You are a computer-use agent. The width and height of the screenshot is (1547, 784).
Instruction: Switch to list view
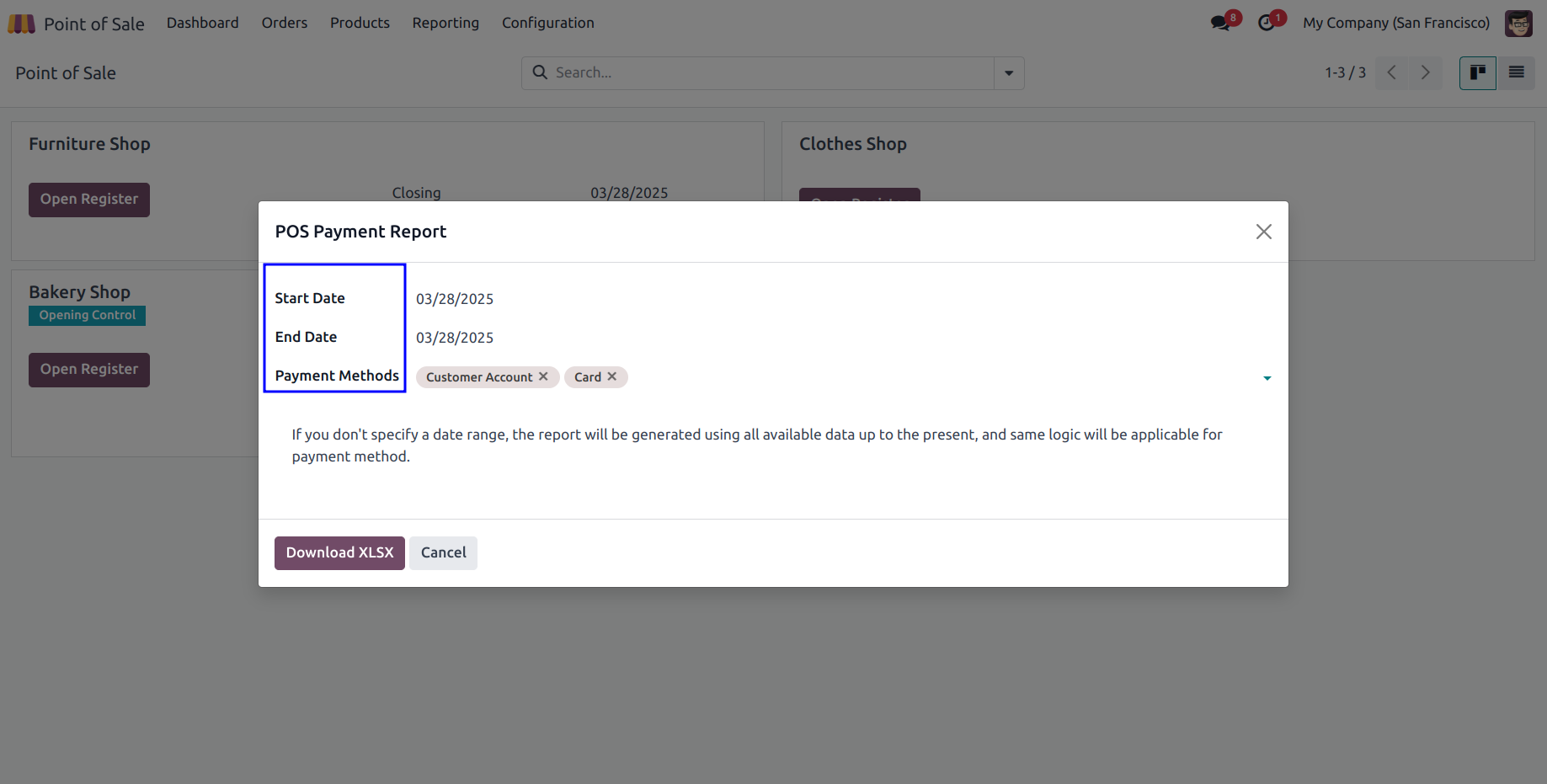click(x=1516, y=73)
